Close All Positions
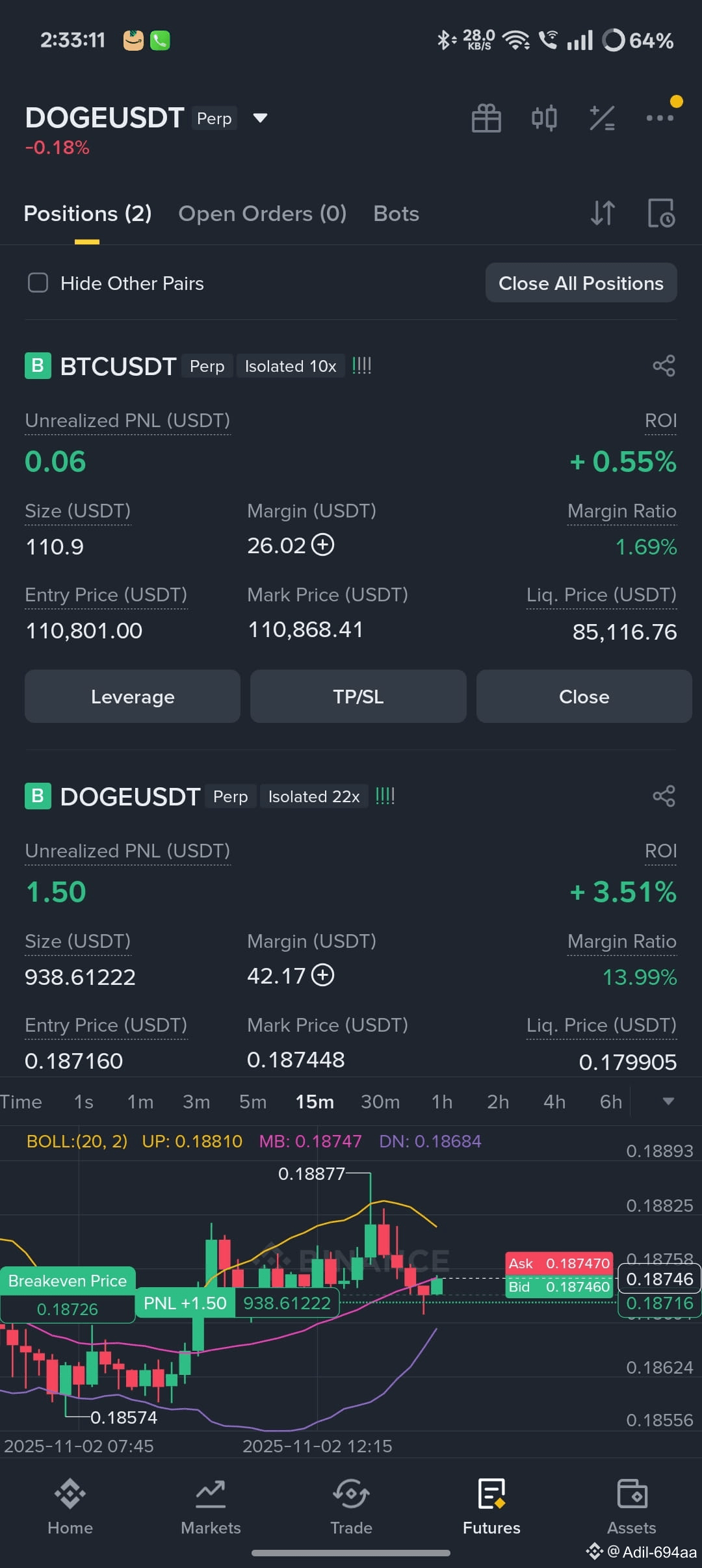The width and height of the screenshot is (702, 1568). (581, 283)
